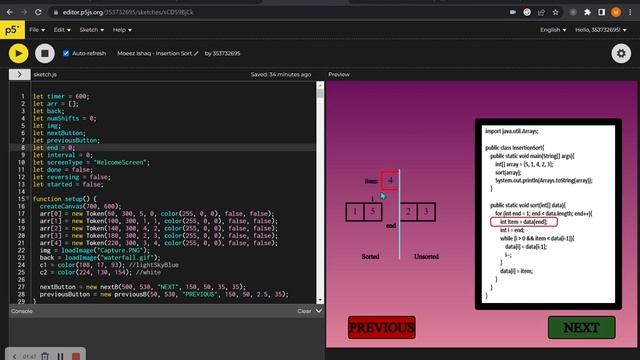Fold the setup function at line 15
Screen dimensions: 640x360
(x=28, y=199)
